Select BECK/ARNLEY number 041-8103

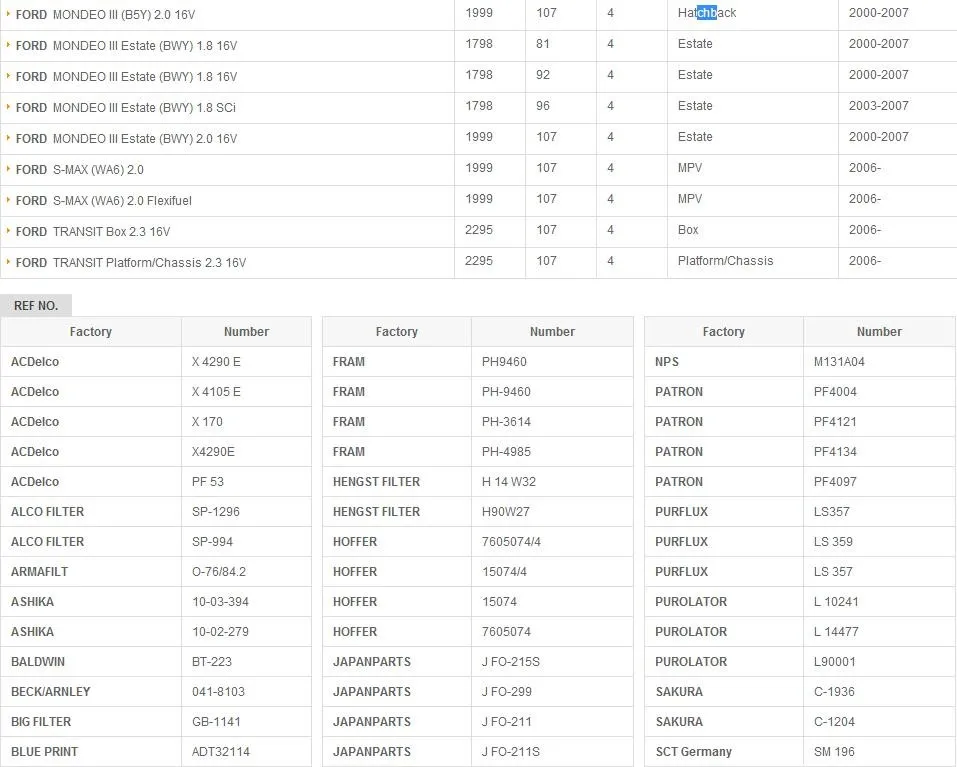pos(218,691)
